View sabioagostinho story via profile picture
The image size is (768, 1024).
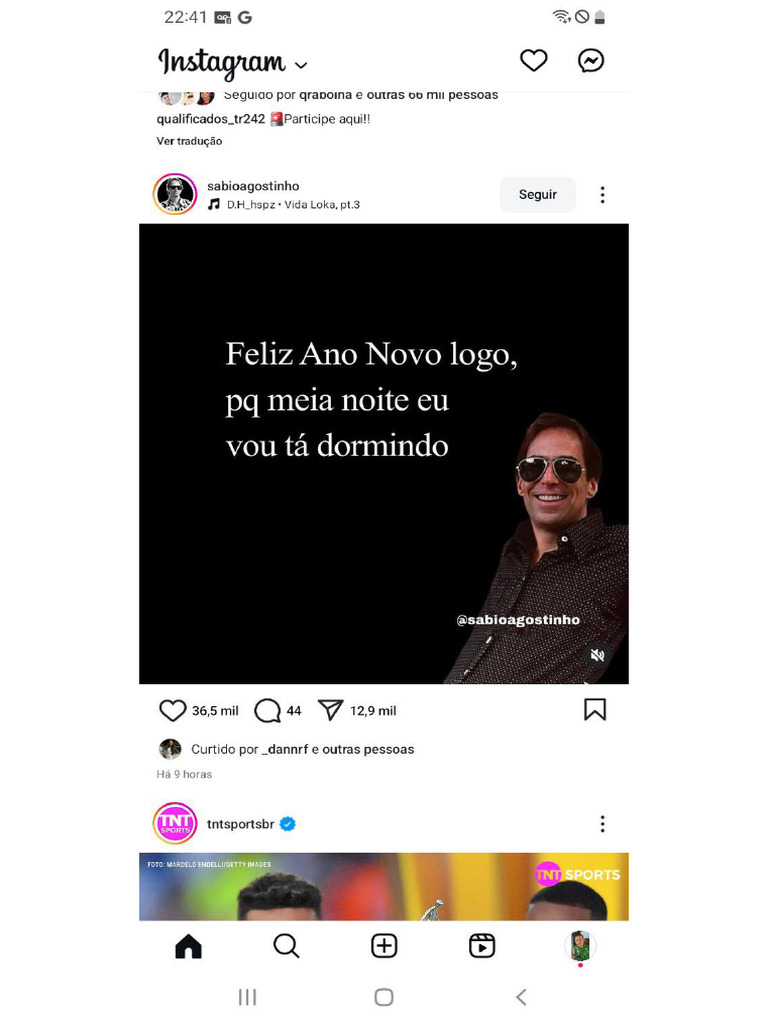[x=175, y=194]
